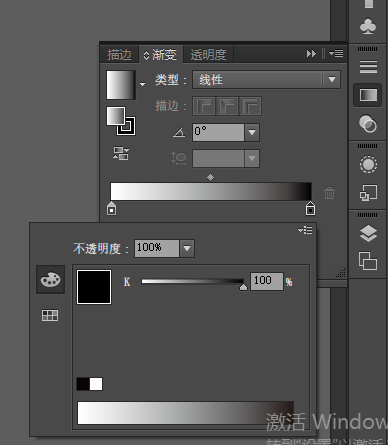388x445 pixels.
Task: Open the Graphic Styles panel icon
Action: (368, 192)
